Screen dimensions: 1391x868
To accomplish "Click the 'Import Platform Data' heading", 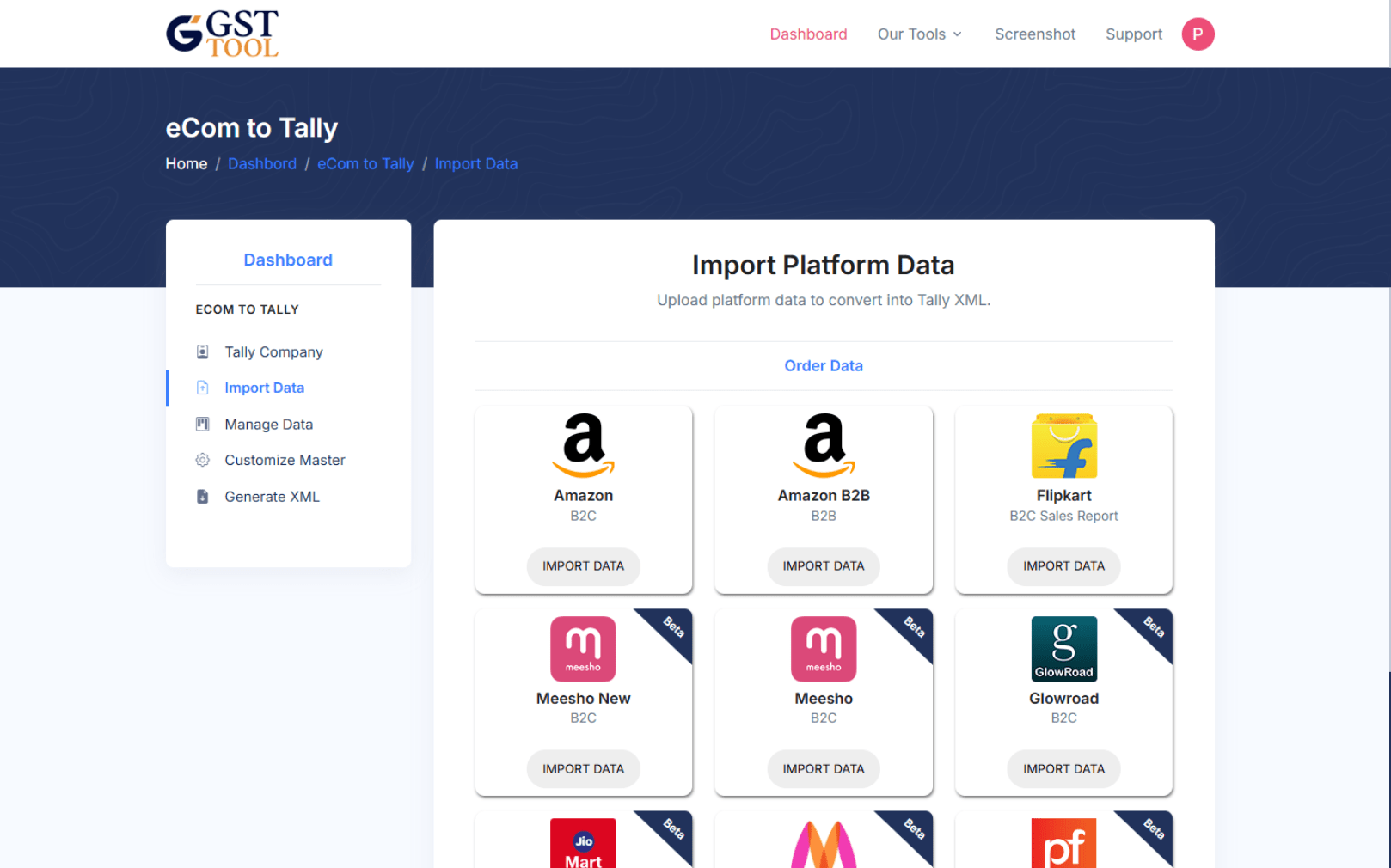I will pos(824,265).
